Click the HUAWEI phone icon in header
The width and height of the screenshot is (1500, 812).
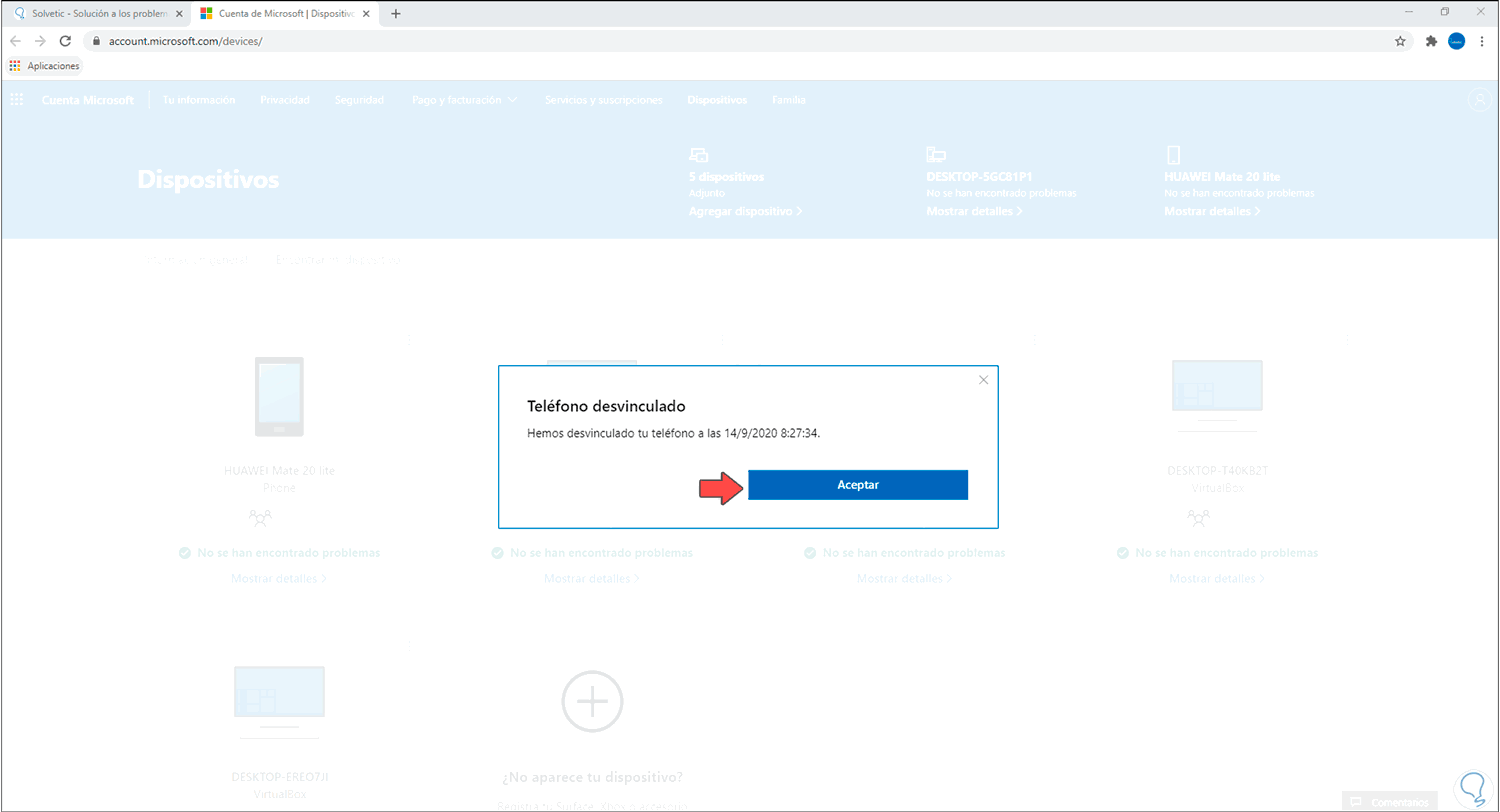pos(1174,155)
